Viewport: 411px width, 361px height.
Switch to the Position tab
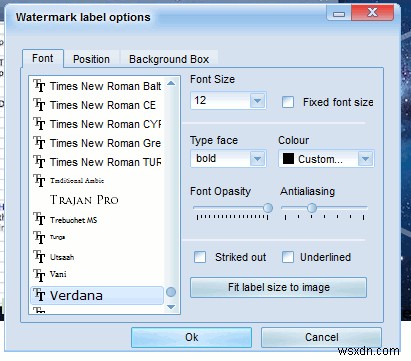point(91,59)
